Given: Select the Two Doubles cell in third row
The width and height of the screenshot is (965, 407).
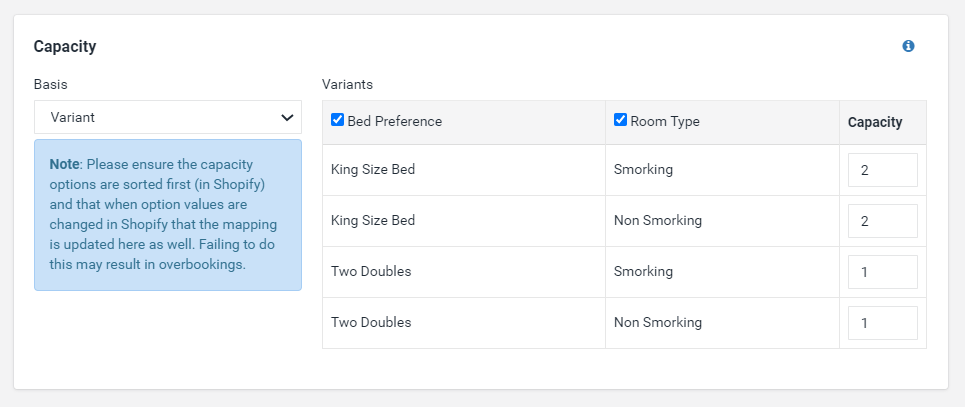Looking at the screenshot, I should (371, 271).
